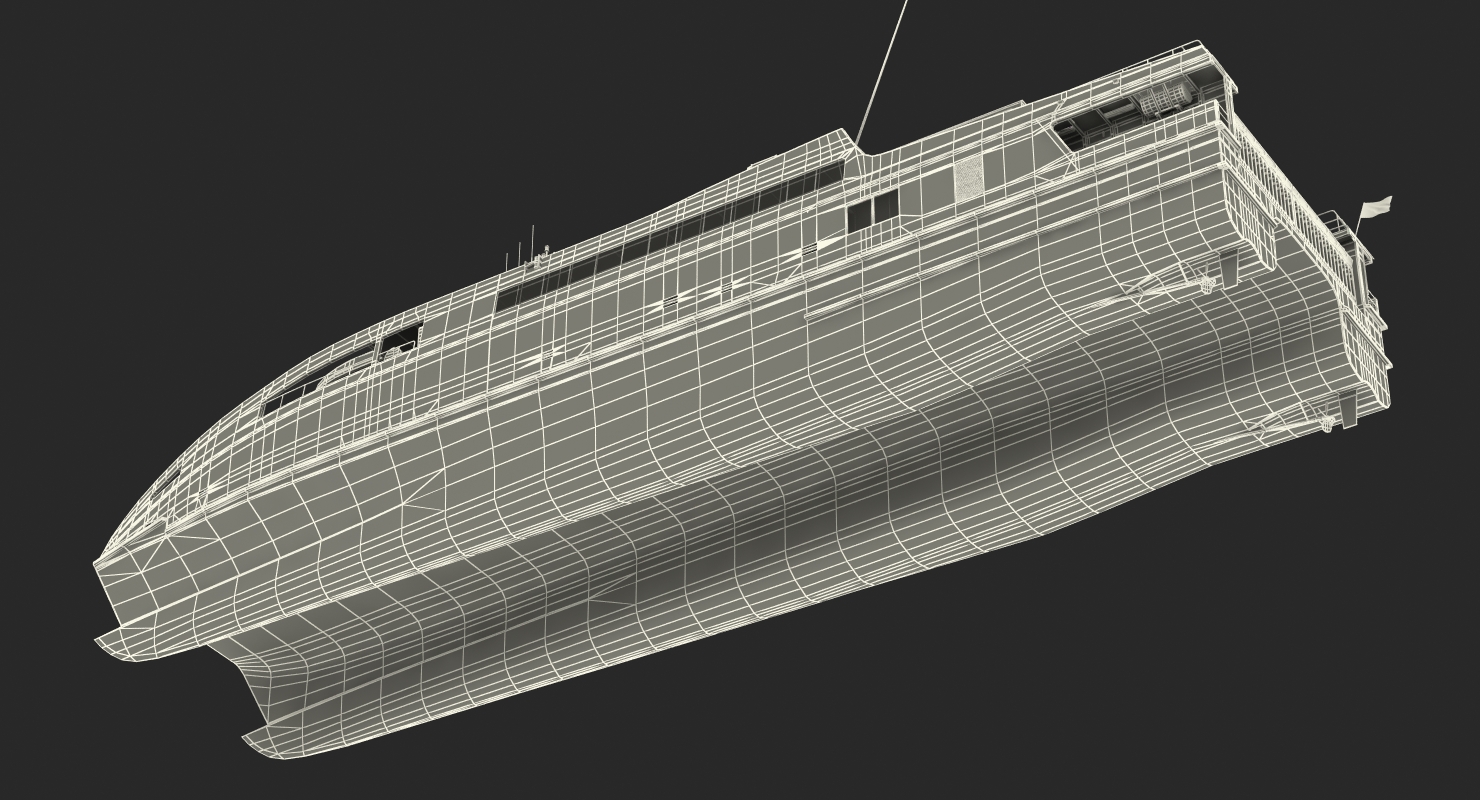Select the pair of dark windows beside the grille
Image resolution: width=1480 pixels, height=800 pixels.
pyautogui.click(x=873, y=213)
